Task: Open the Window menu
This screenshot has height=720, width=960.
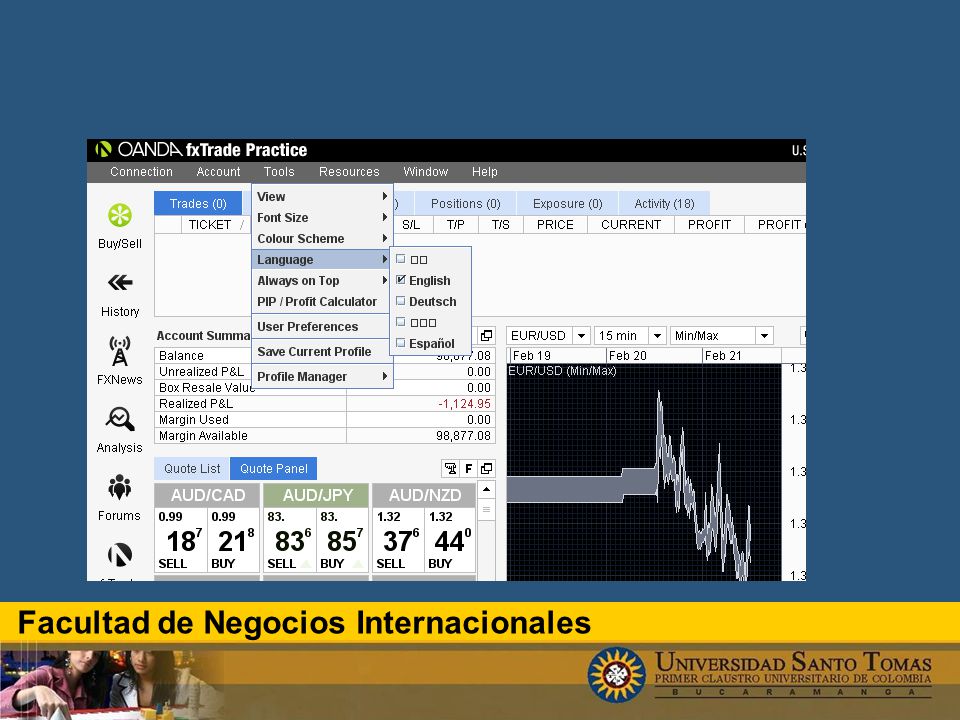Action: [x=426, y=171]
